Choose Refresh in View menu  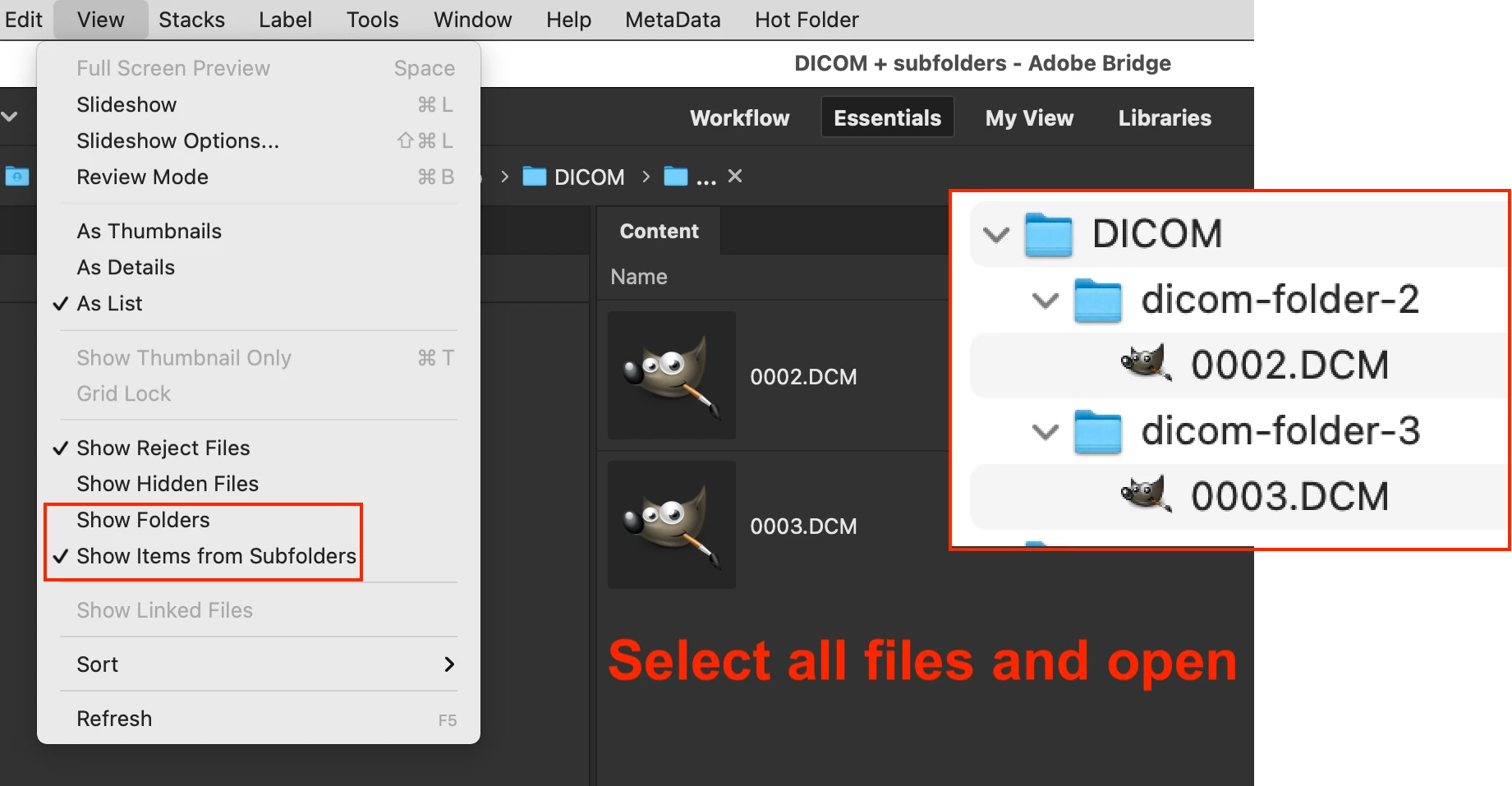point(259,719)
